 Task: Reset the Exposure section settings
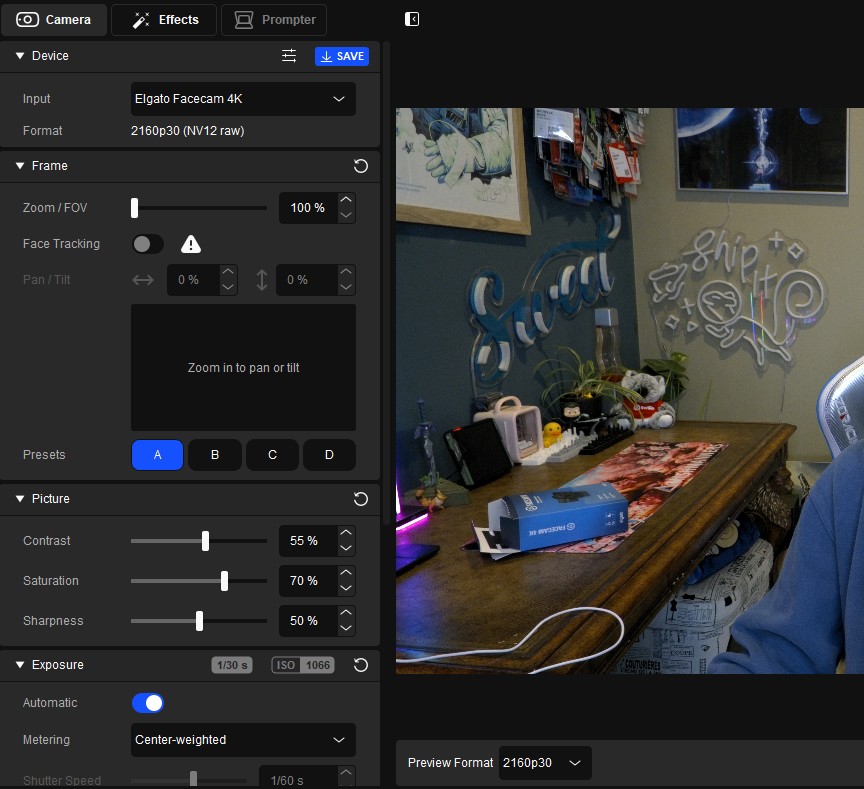click(x=361, y=665)
